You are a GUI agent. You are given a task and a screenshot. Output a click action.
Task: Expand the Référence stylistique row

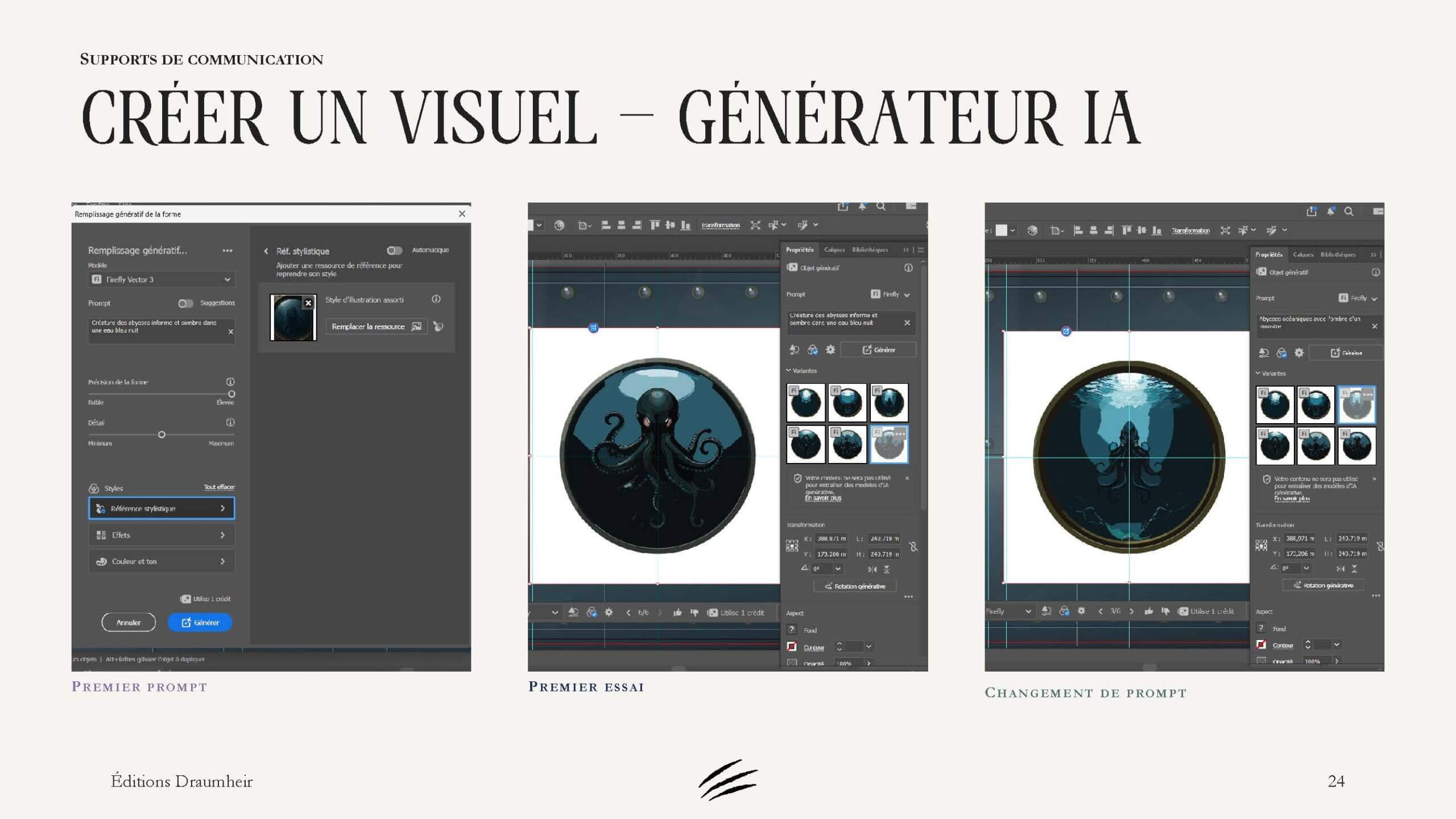click(162, 508)
